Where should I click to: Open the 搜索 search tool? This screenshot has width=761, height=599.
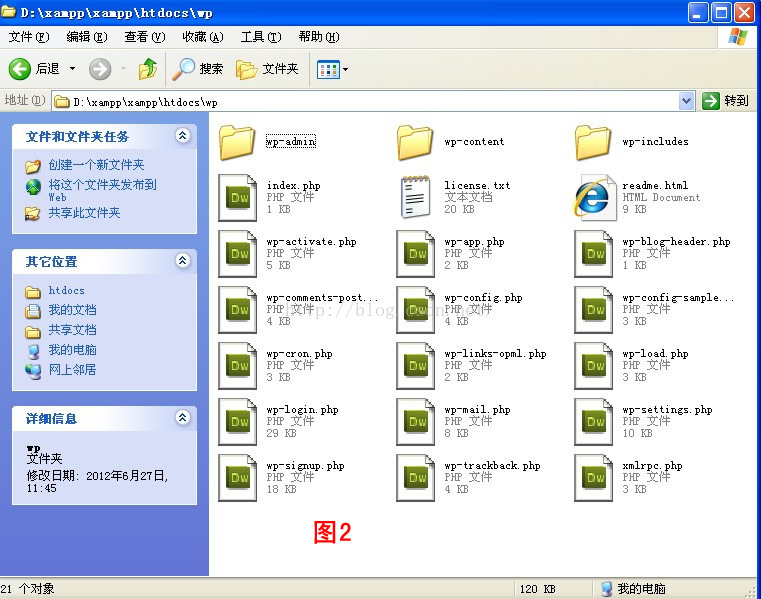198,69
